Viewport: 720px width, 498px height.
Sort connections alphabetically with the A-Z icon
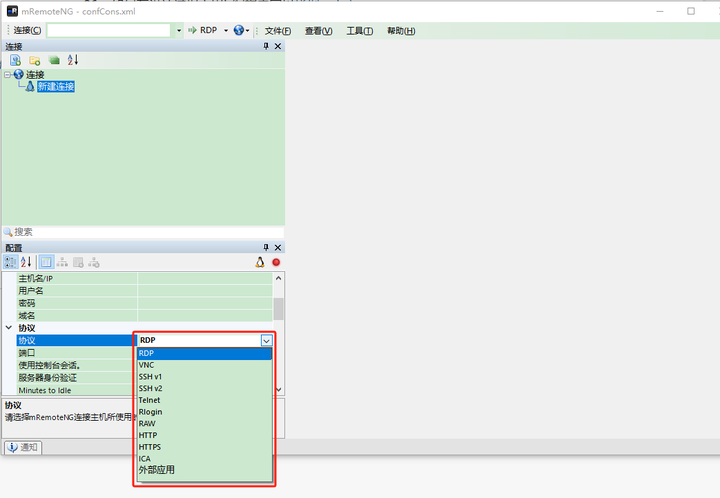(73, 60)
